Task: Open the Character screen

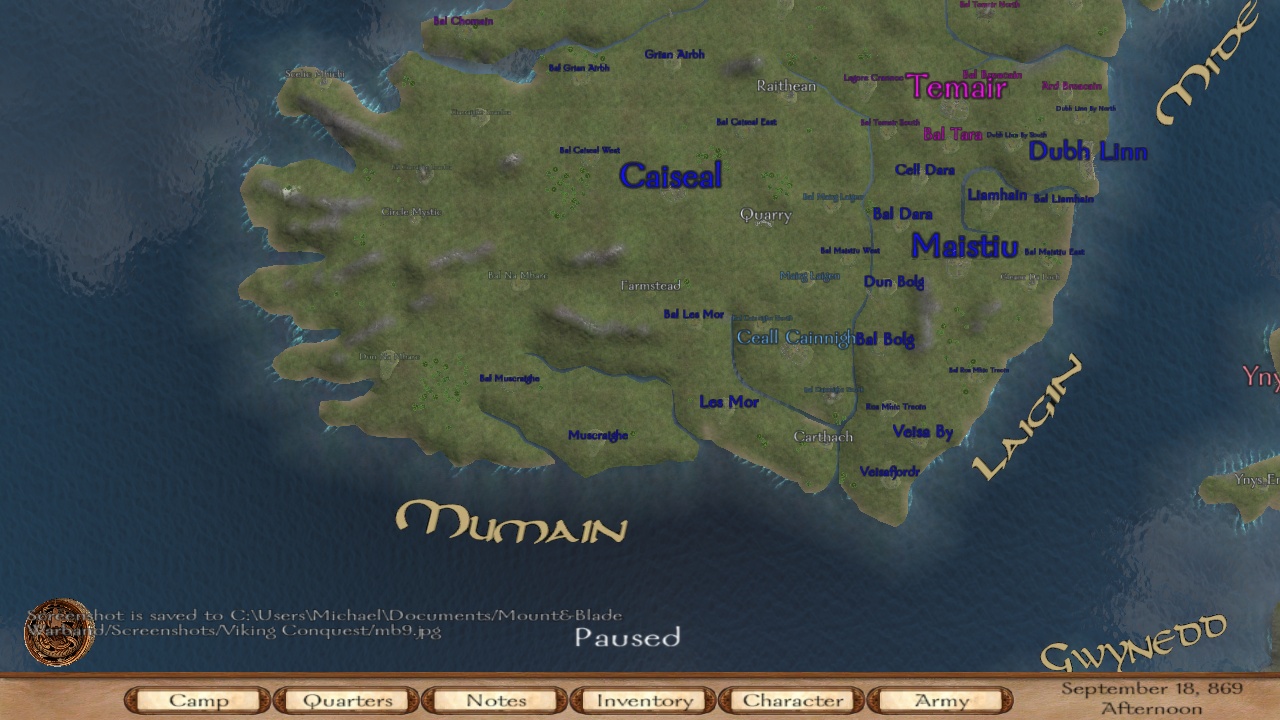Action: [791, 700]
